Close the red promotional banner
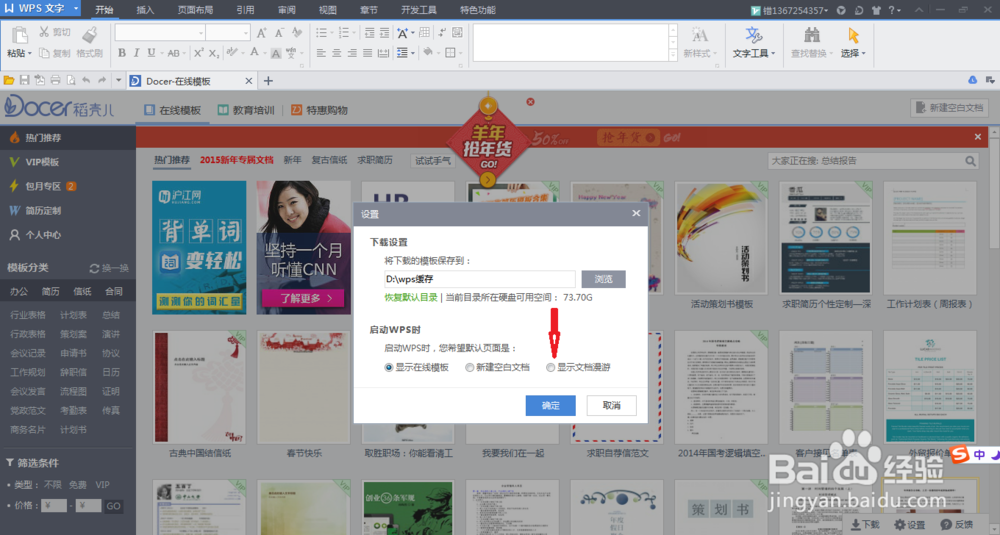 tap(978, 136)
